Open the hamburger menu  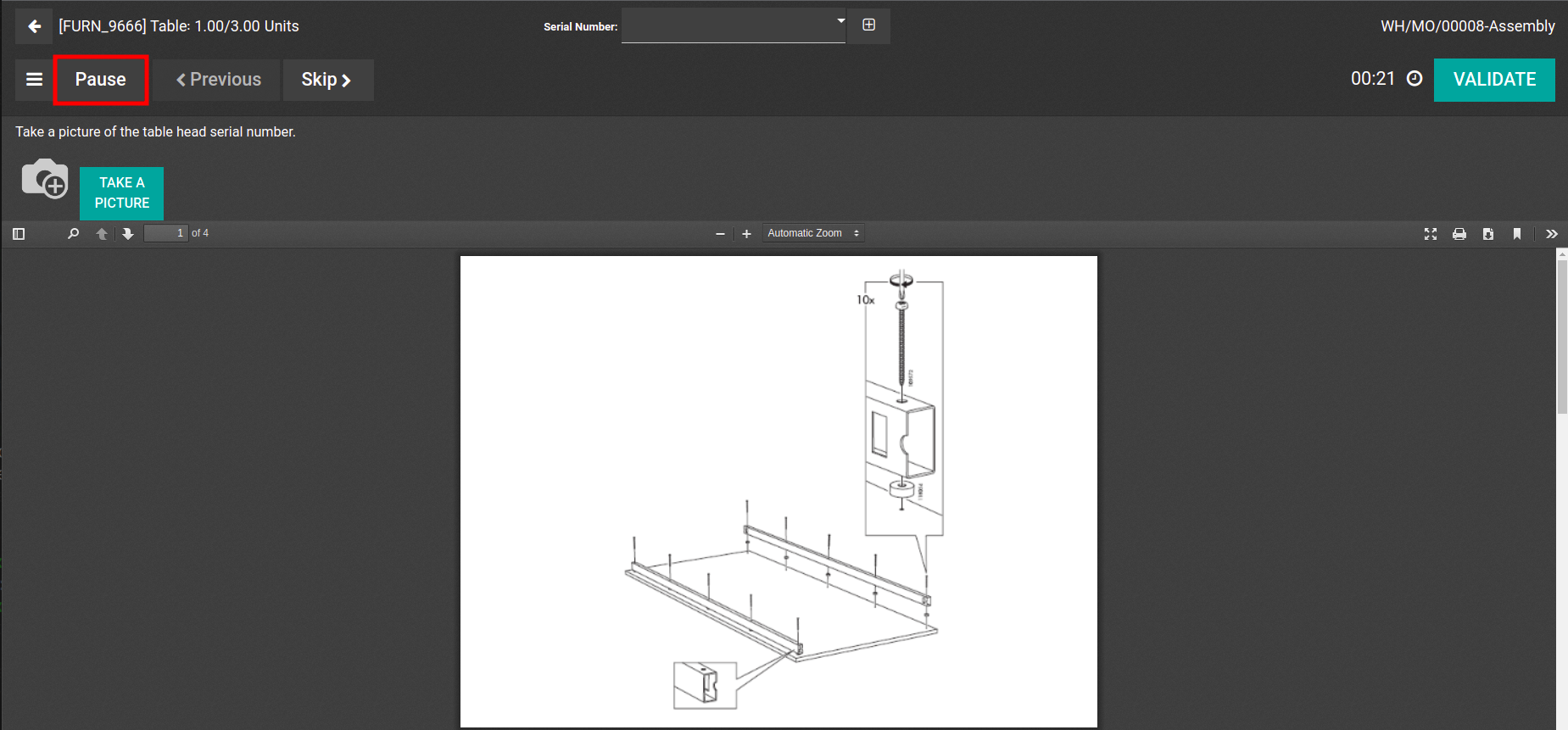[x=34, y=80]
